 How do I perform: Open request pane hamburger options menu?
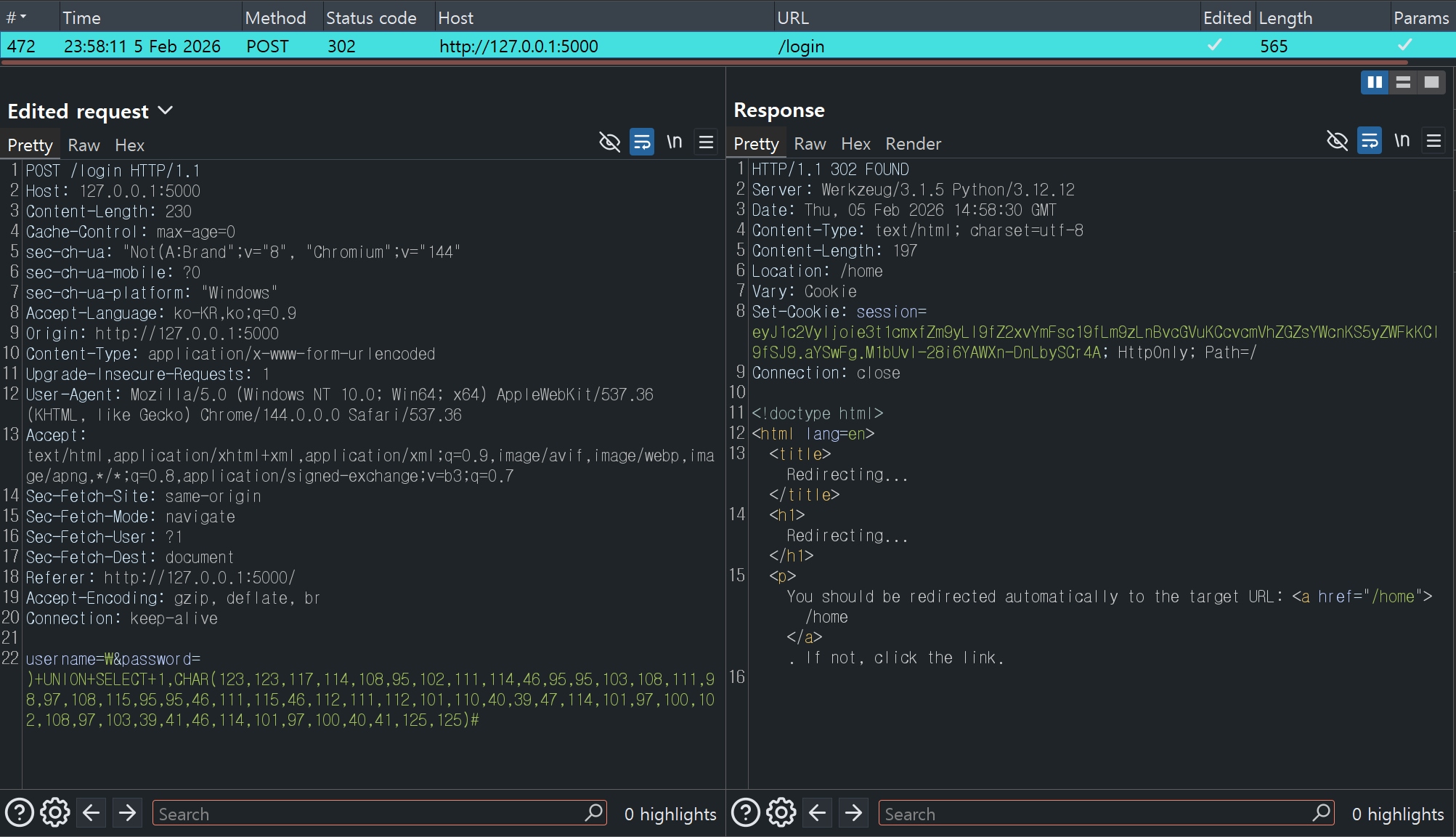(706, 142)
